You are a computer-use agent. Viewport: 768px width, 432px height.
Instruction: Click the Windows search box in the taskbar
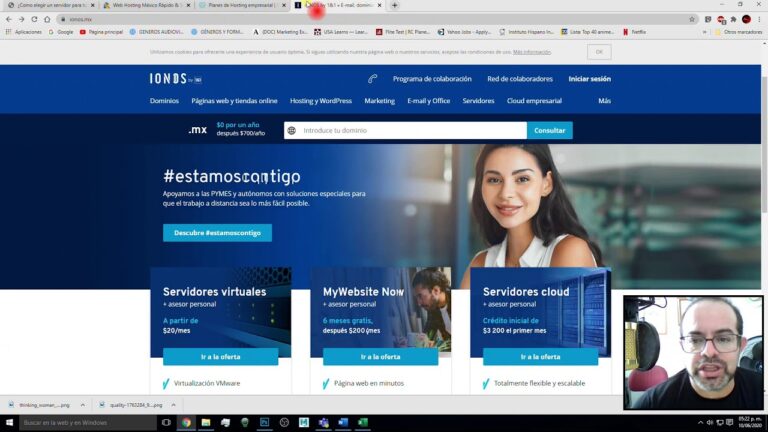click(x=88, y=423)
